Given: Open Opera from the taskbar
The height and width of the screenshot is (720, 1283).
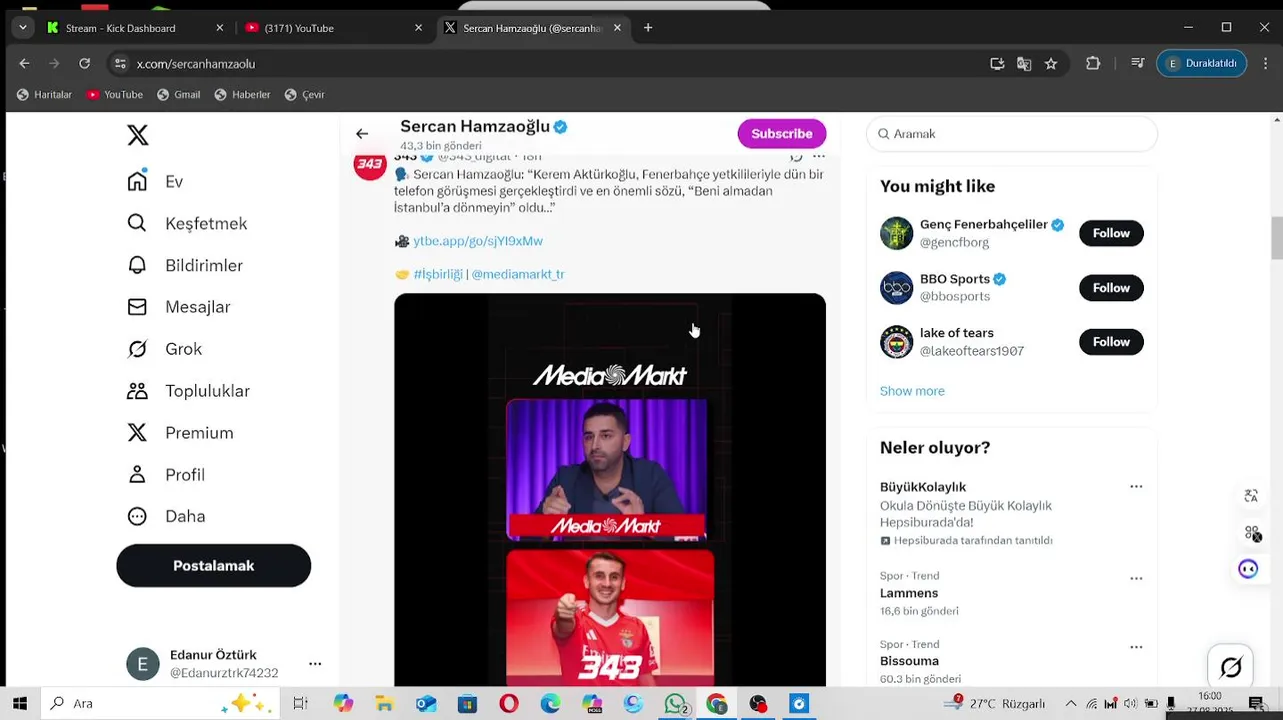Looking at the screenshot, I should tap(509, 704).
